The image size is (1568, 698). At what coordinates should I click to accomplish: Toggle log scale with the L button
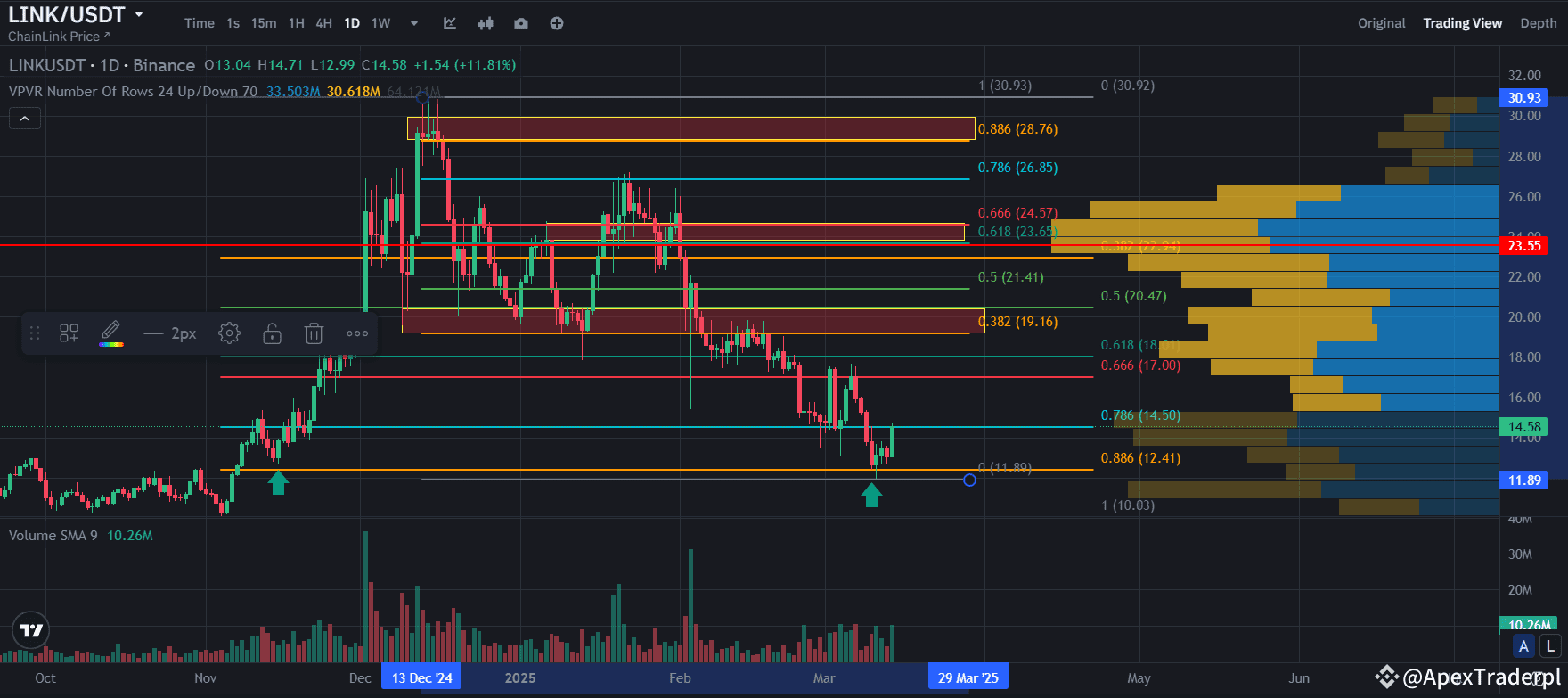pyautogui.click(x=1550, y=646)
